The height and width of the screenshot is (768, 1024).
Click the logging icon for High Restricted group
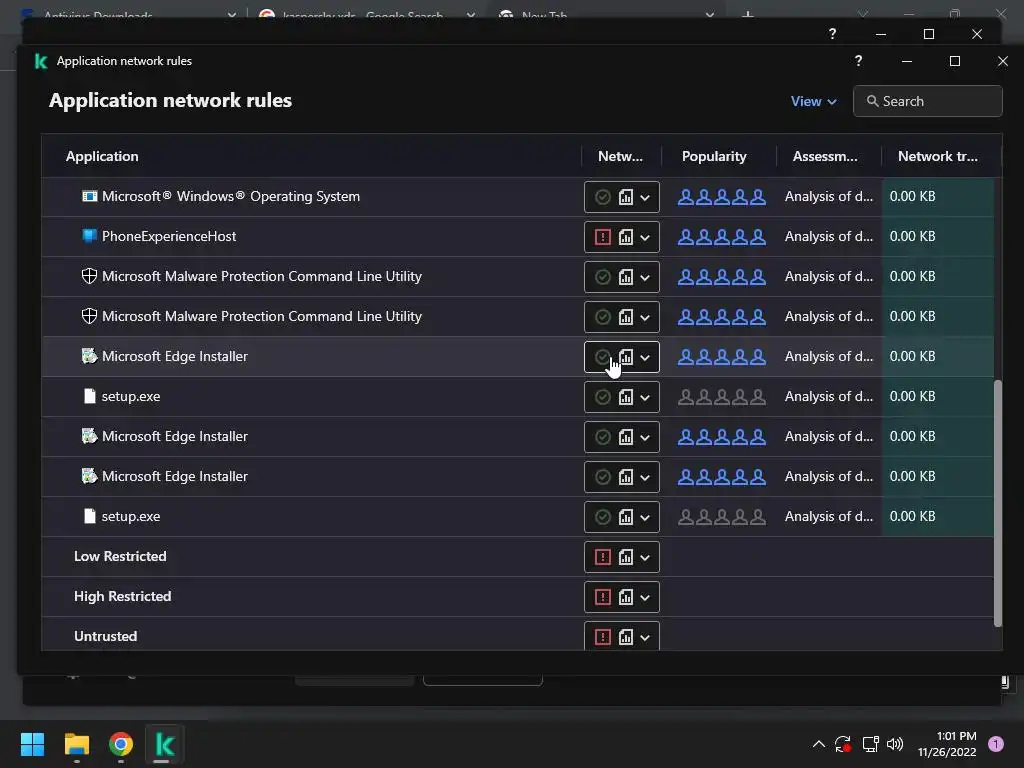[x=626, y=597]
